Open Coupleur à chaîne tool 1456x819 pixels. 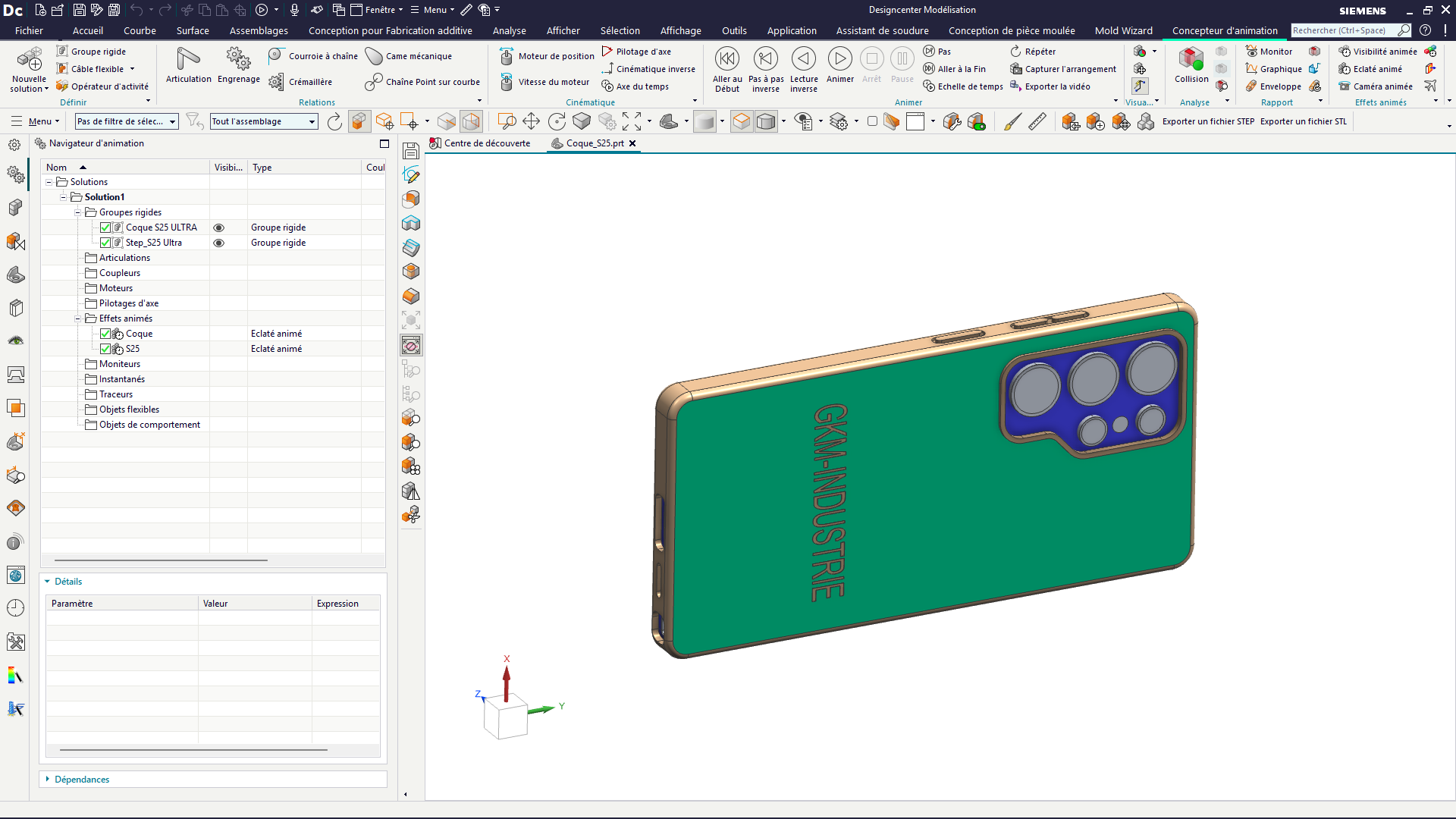pyautogui.click(x=312, y=56)
